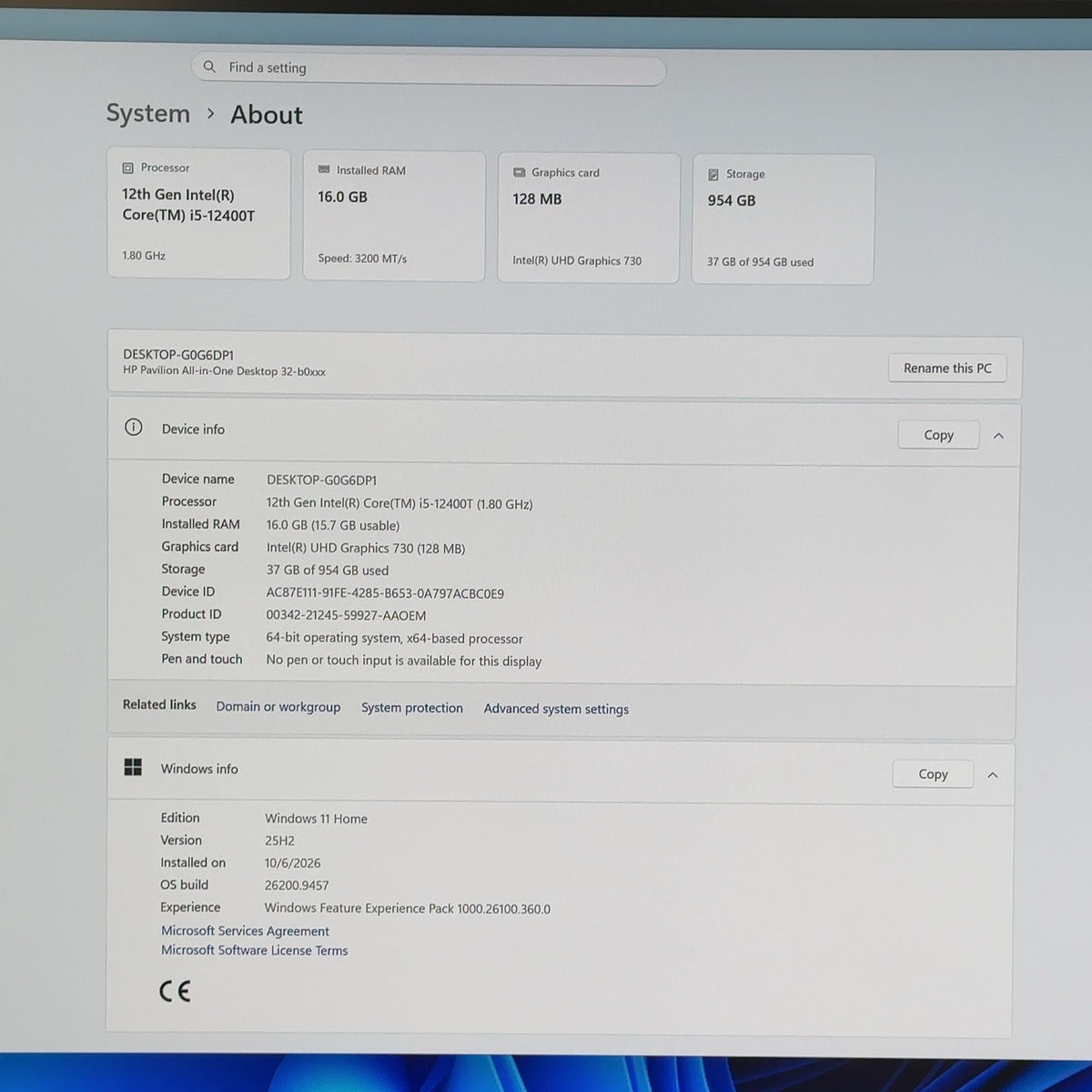1092x1092 pixels.
Task: Select the Processor summary card
Action: coord(198,214)
